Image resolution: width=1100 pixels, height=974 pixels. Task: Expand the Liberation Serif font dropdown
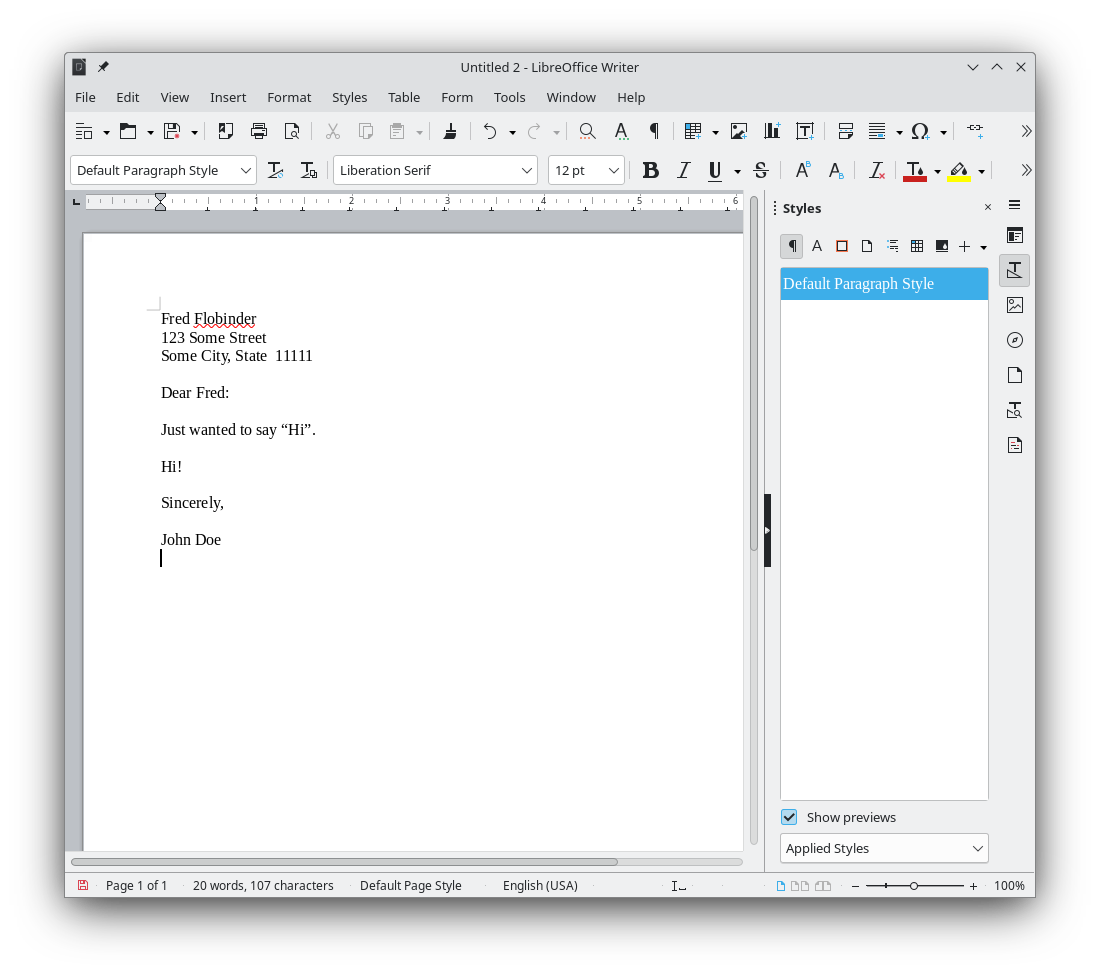click(527, 170)
